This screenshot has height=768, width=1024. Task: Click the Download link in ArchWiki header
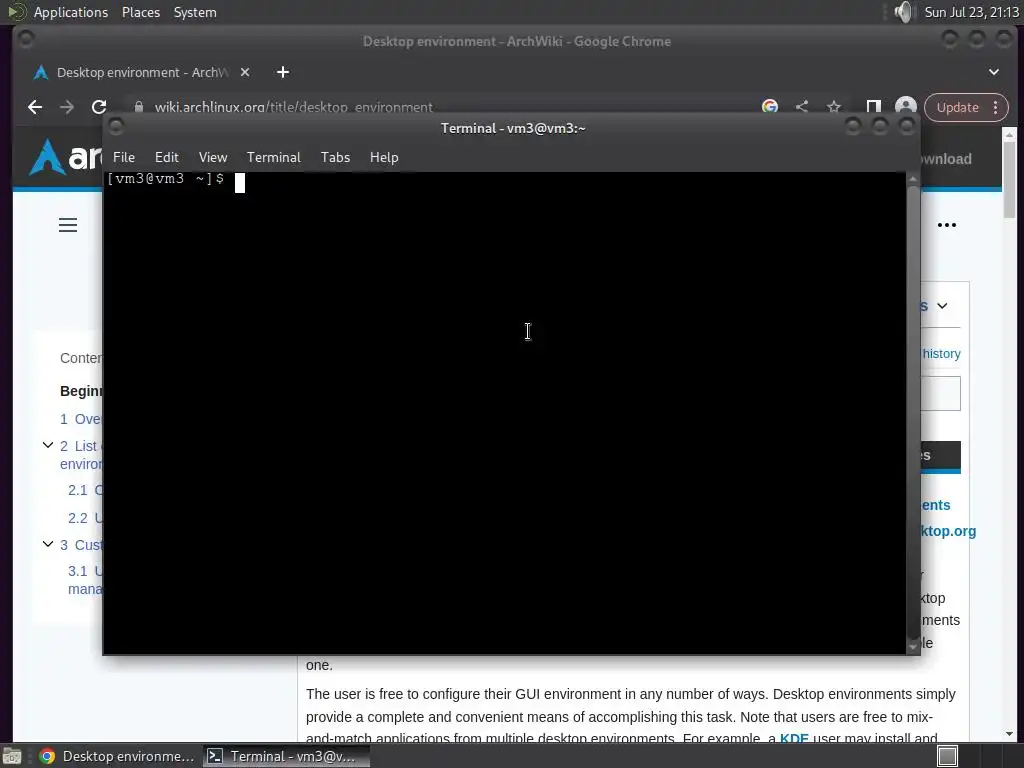coord(946,159)
